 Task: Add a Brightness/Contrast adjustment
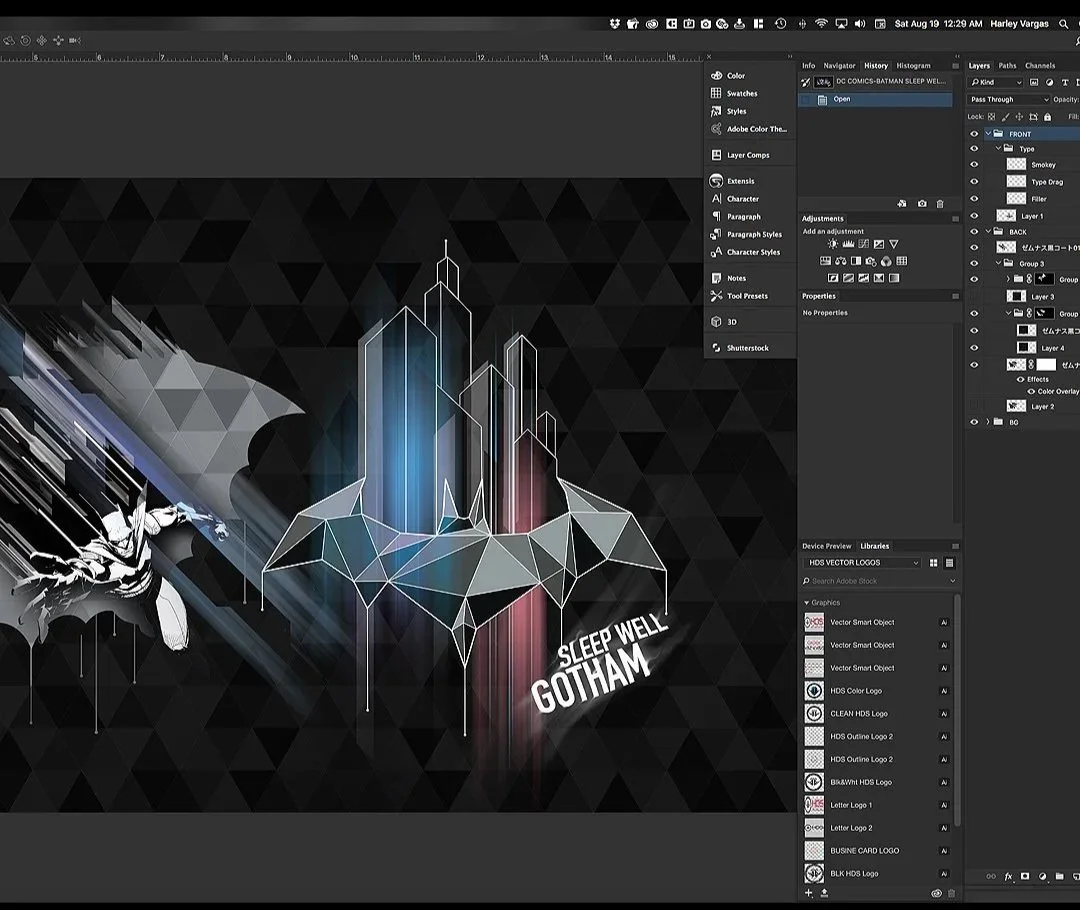click(833, 244)
